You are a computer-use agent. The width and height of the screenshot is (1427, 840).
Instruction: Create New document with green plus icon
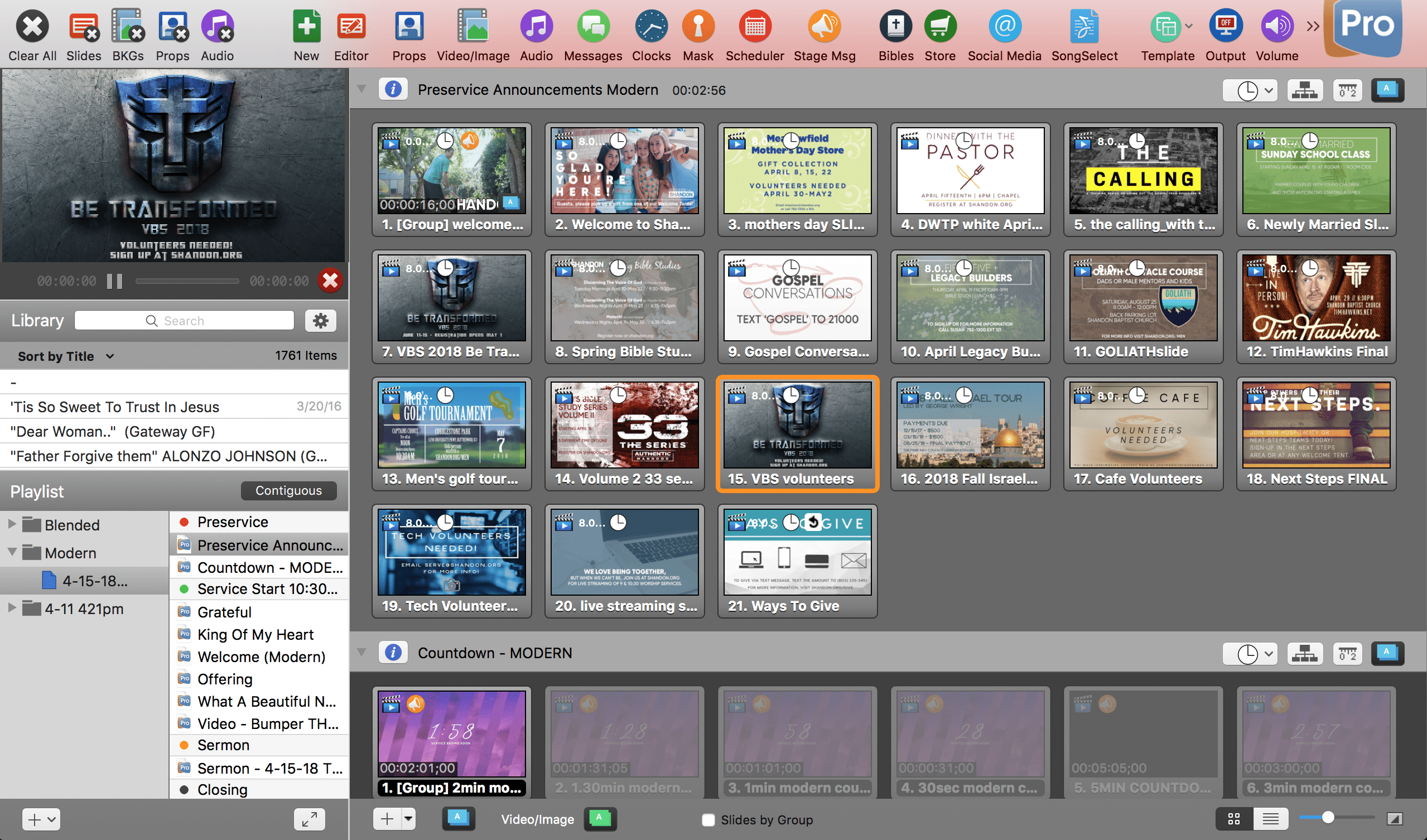pyautogui.click(x=306, y=27)
